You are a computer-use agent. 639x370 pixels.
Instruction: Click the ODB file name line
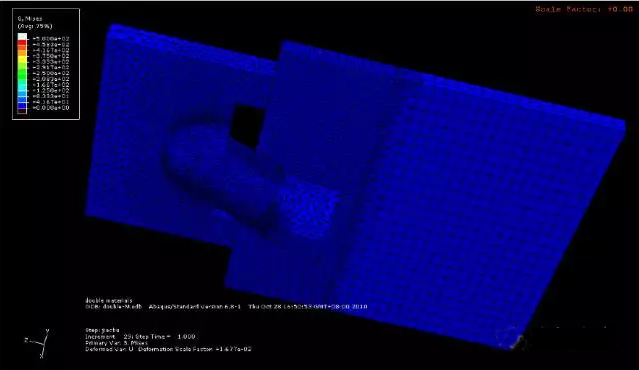point(226,306)
